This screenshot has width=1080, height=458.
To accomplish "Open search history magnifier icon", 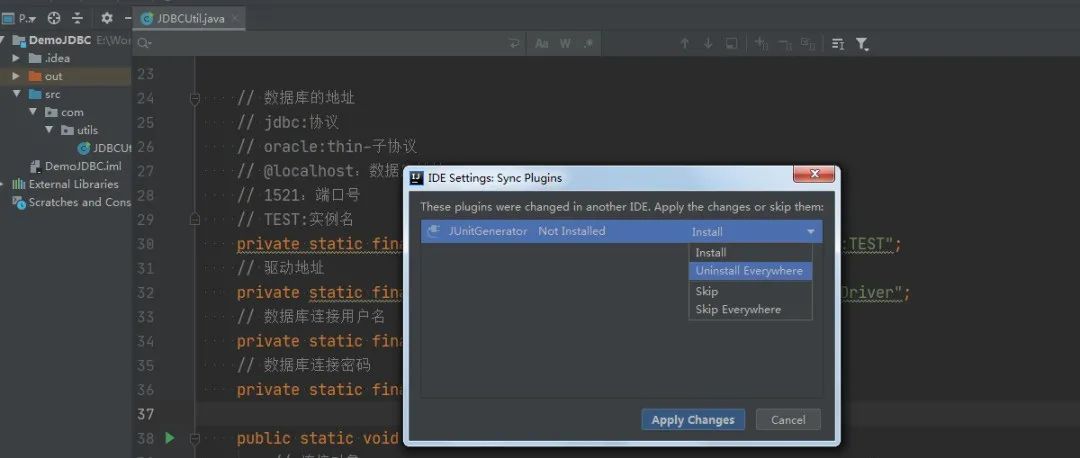I will pyautogui.click(x=144, y=43).
